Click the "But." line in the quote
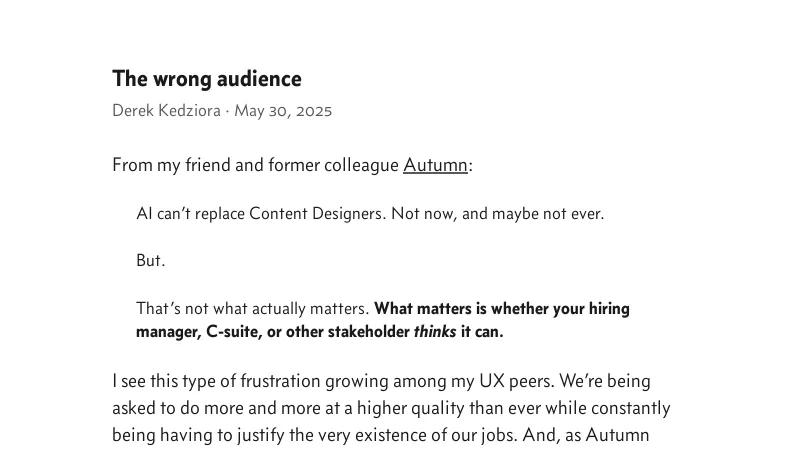 (150, 261)
